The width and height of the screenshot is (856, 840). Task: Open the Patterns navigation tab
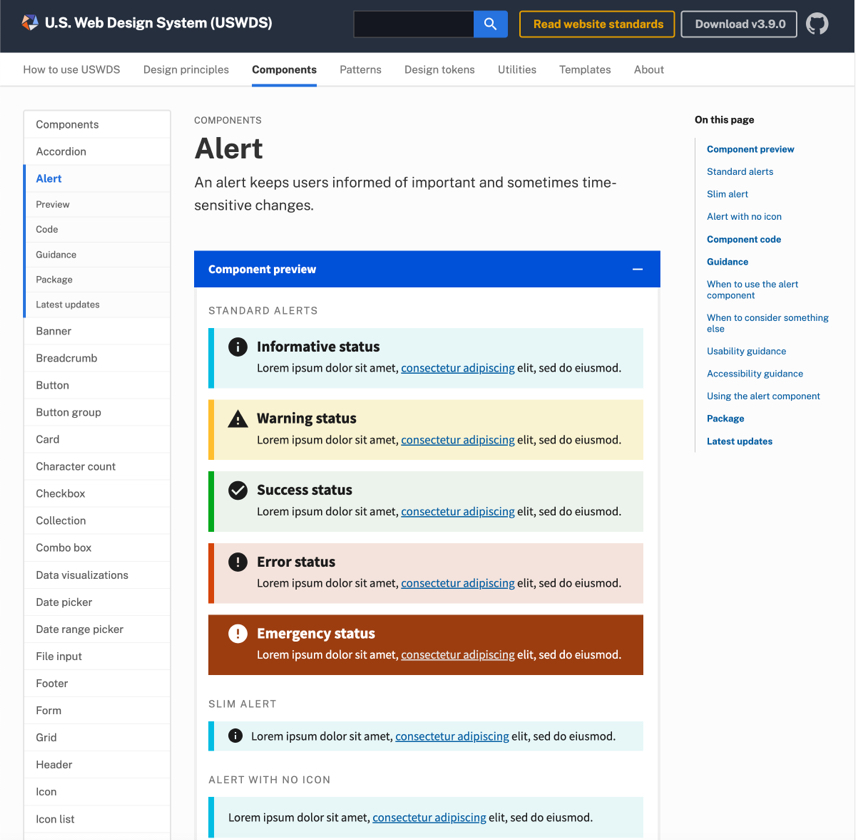pyautogui.click(x=360, y=70)
